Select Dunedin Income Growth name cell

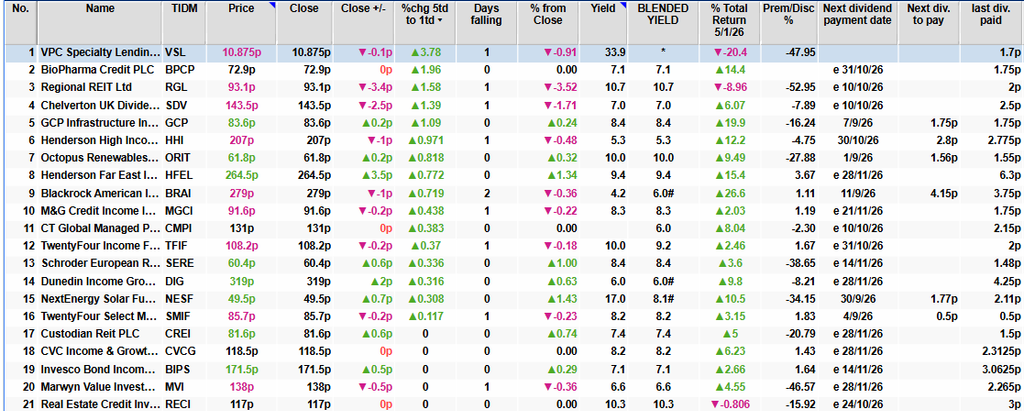point(100,281)
